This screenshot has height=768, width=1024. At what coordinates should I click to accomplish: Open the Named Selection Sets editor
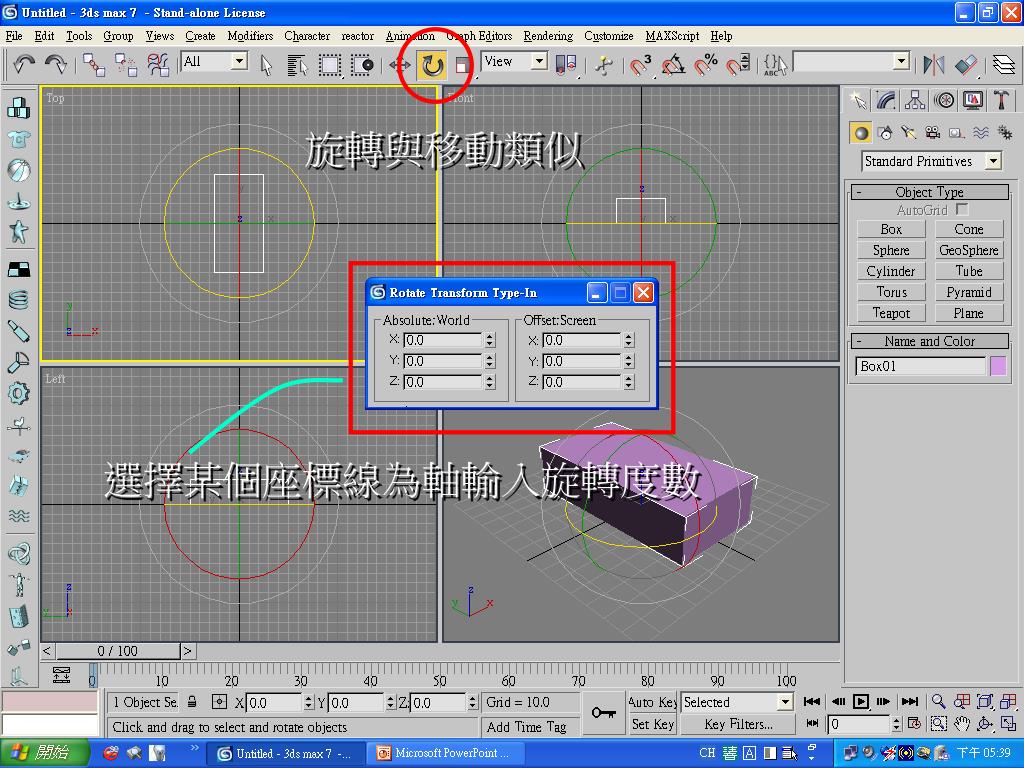pos(775,65)
